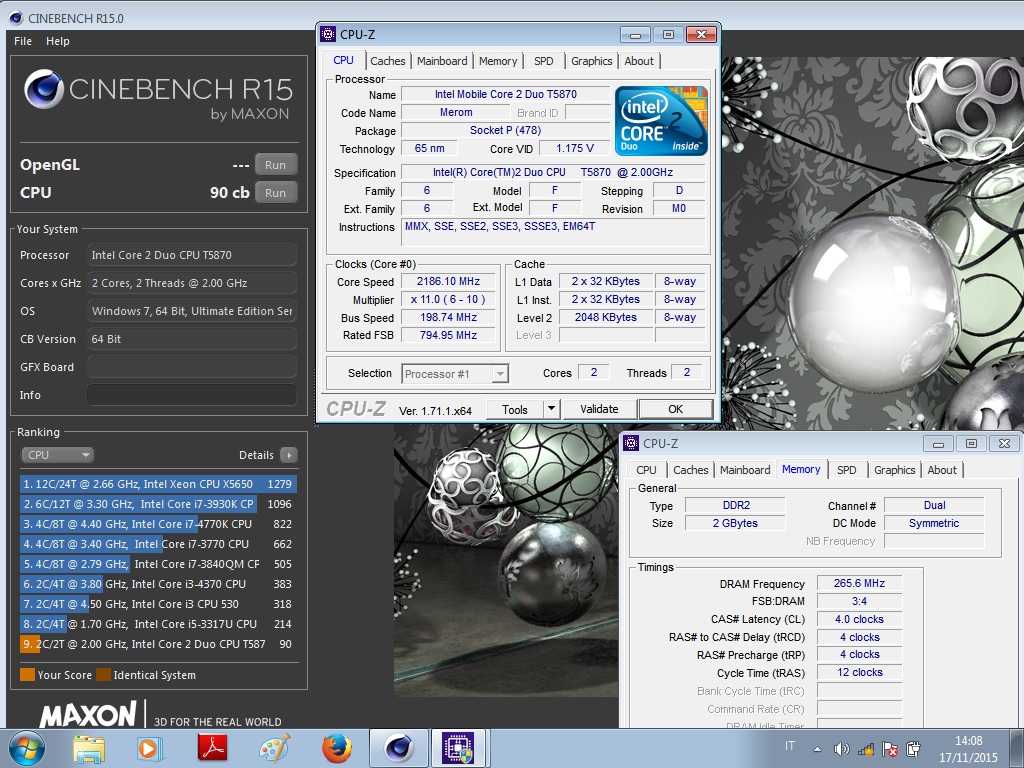Click the GFX Board field

(192, 367)
